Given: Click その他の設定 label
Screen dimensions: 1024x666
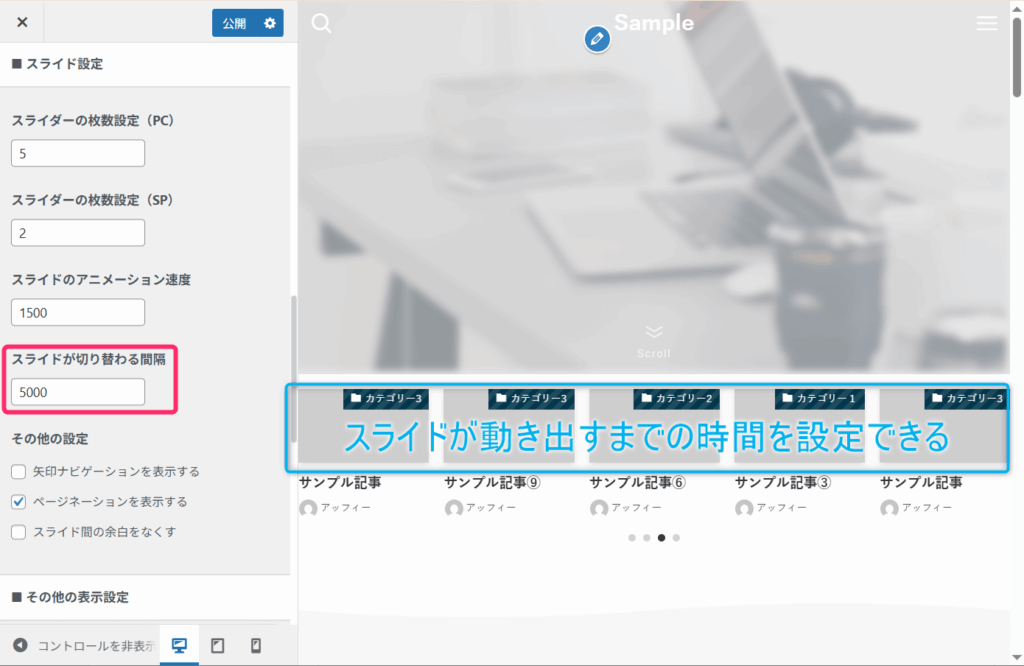Looking at the screenshot, I should (x=50, y=439).
